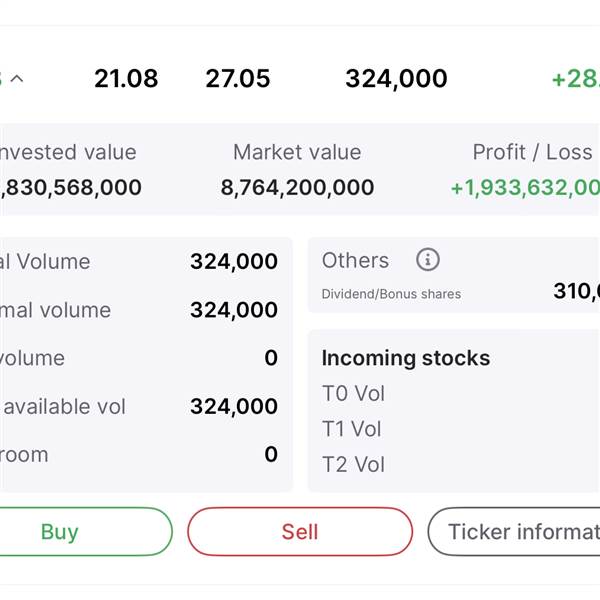The height and width of the screenshot is (600, 600).
Task: Select the 21.08 price value
Action: tap(126, 79)
